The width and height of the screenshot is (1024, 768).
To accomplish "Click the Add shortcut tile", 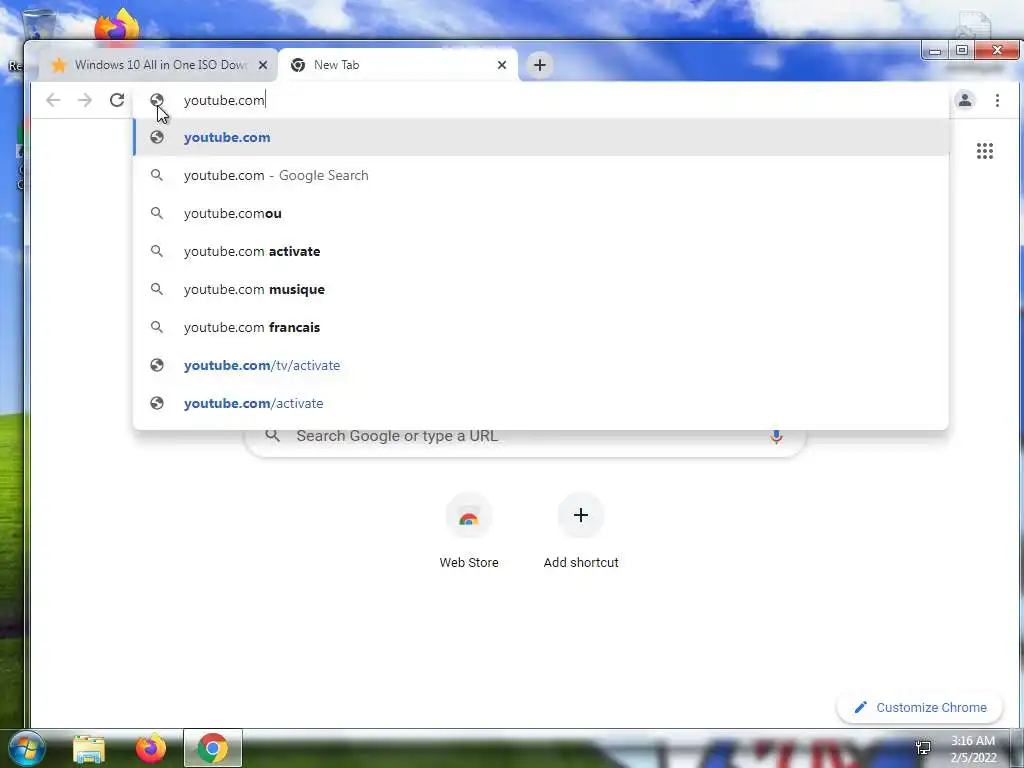I will coord(581,532).
